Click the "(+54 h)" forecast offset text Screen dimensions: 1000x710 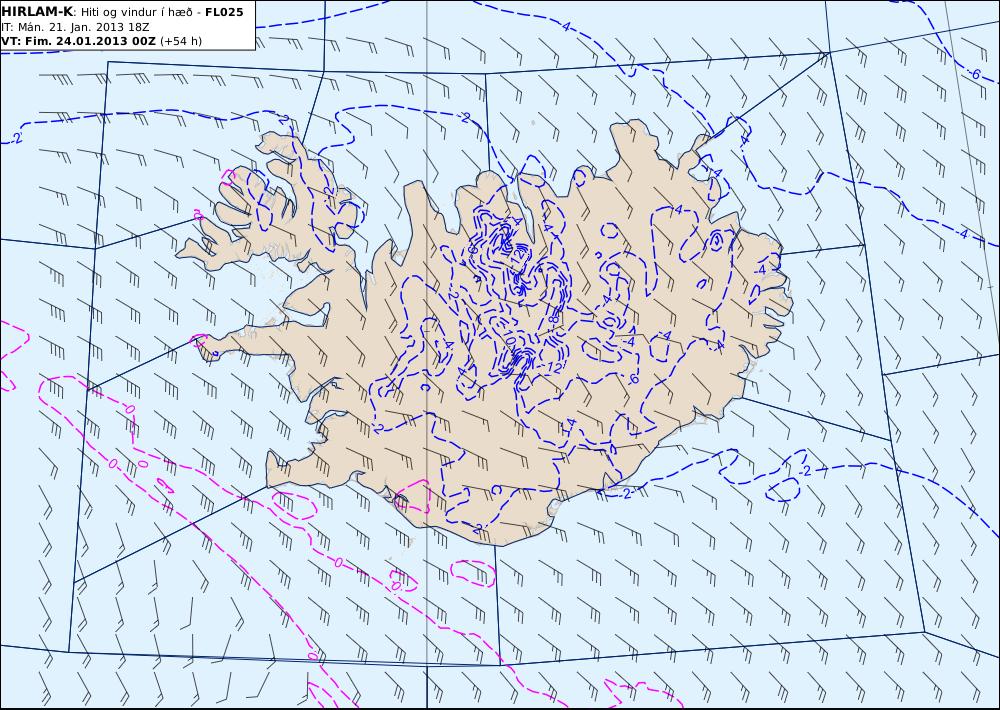pyautogui.click(x=180, y=41)
